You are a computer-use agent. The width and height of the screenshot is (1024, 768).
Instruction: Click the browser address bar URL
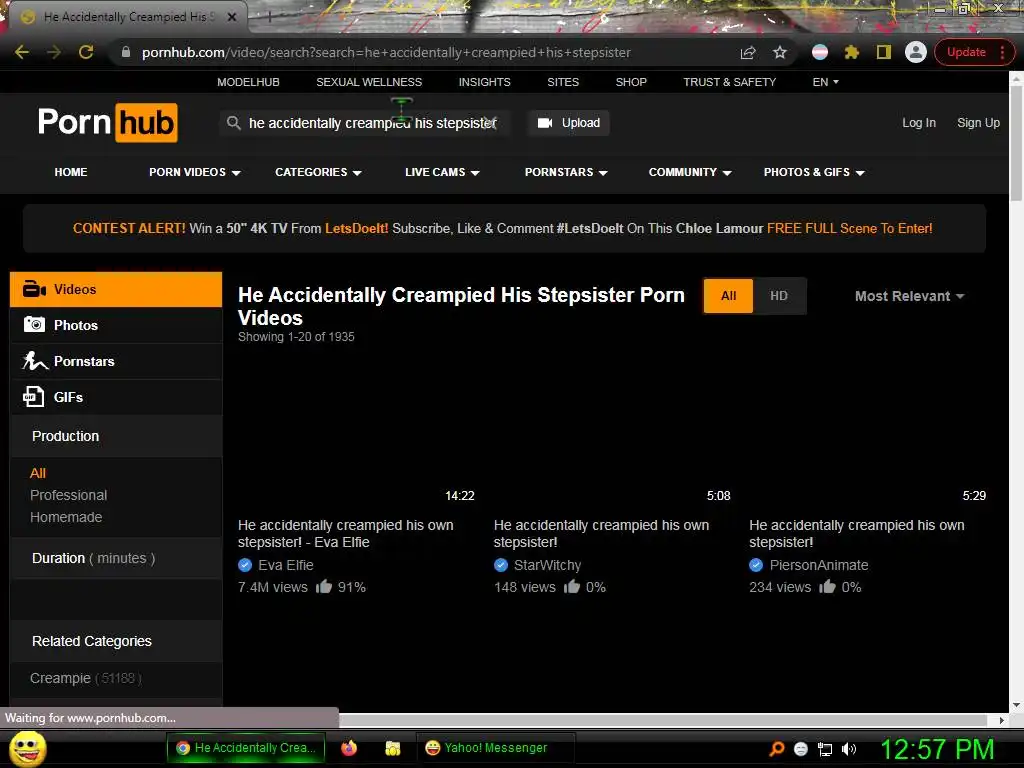387,52
